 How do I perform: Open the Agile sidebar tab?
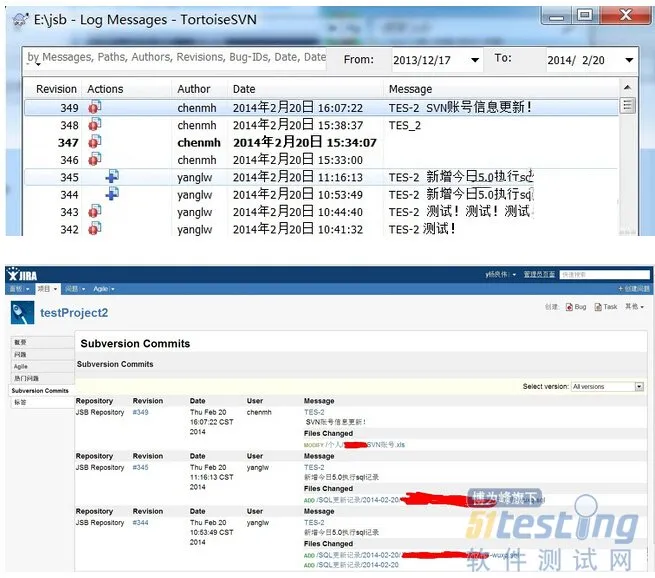(42, 366)
